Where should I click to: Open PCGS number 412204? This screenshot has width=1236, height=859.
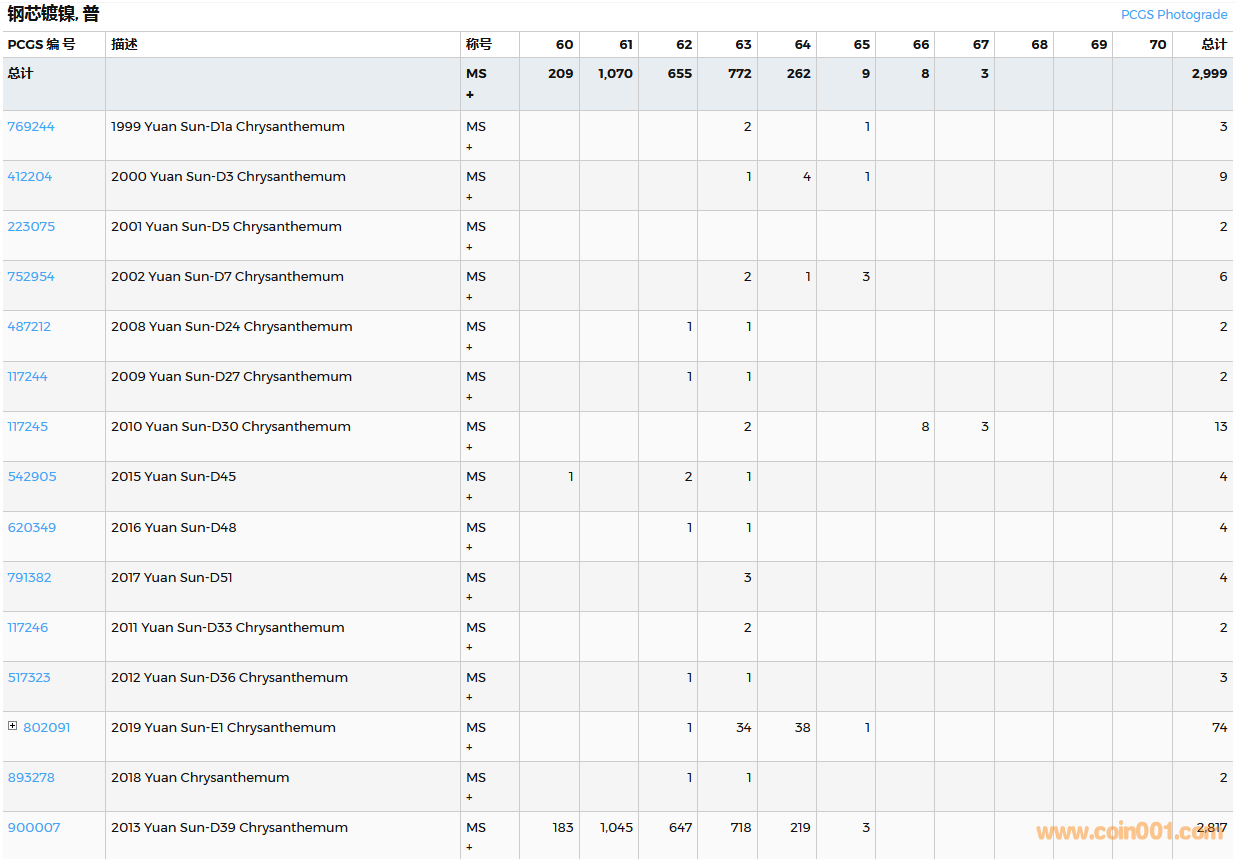pyautogui.click(x=30, y=176)
